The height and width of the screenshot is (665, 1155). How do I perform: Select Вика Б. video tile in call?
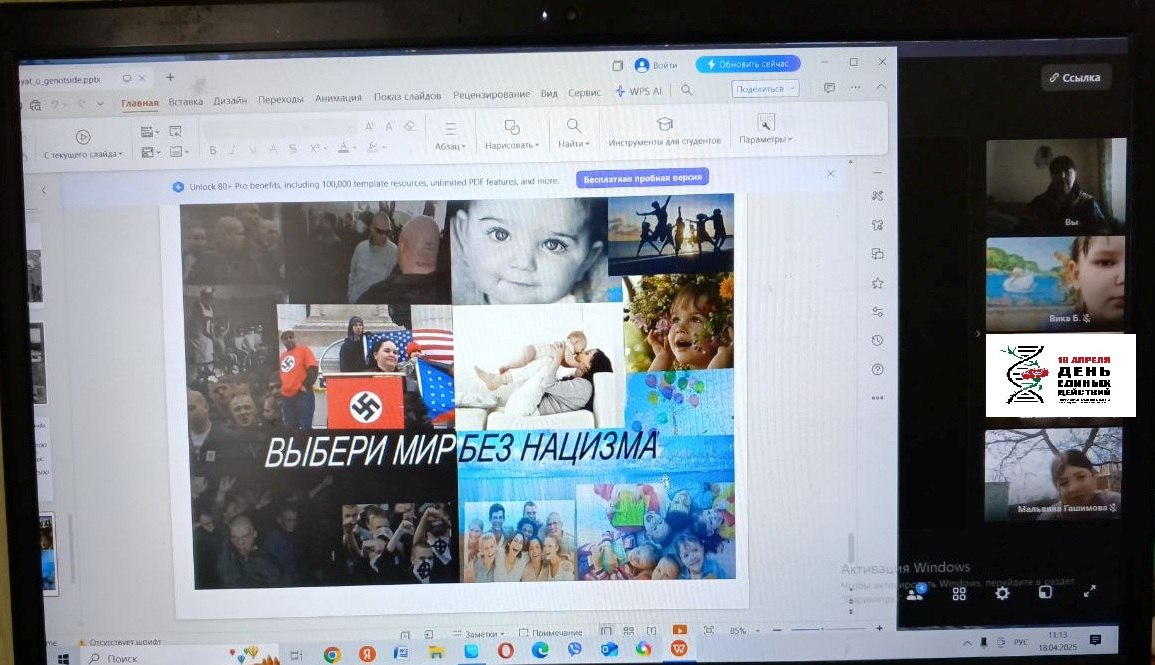1056,284
